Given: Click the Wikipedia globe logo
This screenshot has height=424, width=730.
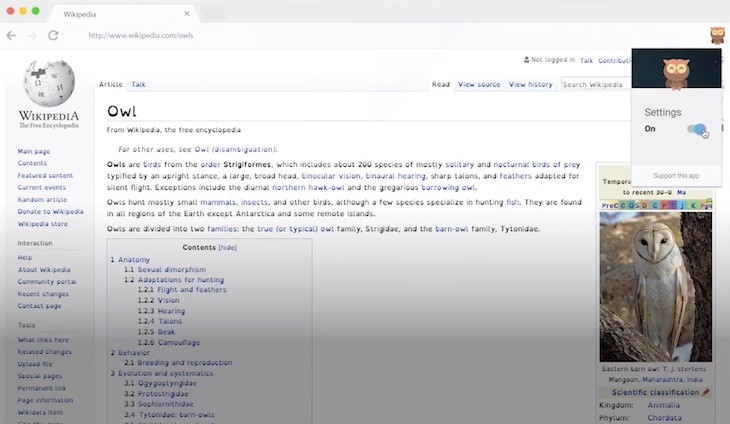Looking at the screenshot, I should click(48, 87).
